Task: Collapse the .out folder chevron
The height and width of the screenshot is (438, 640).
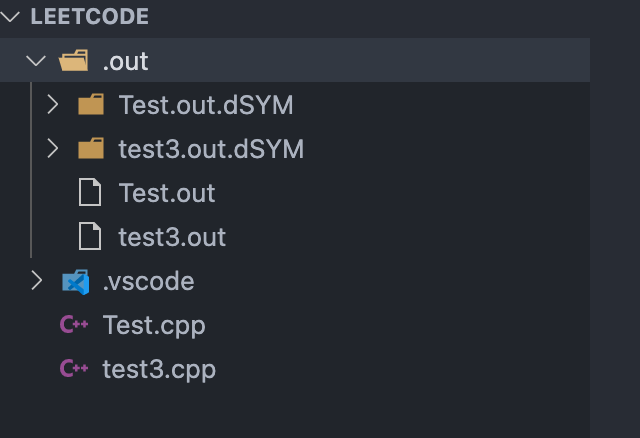Action: coord(36,61)
